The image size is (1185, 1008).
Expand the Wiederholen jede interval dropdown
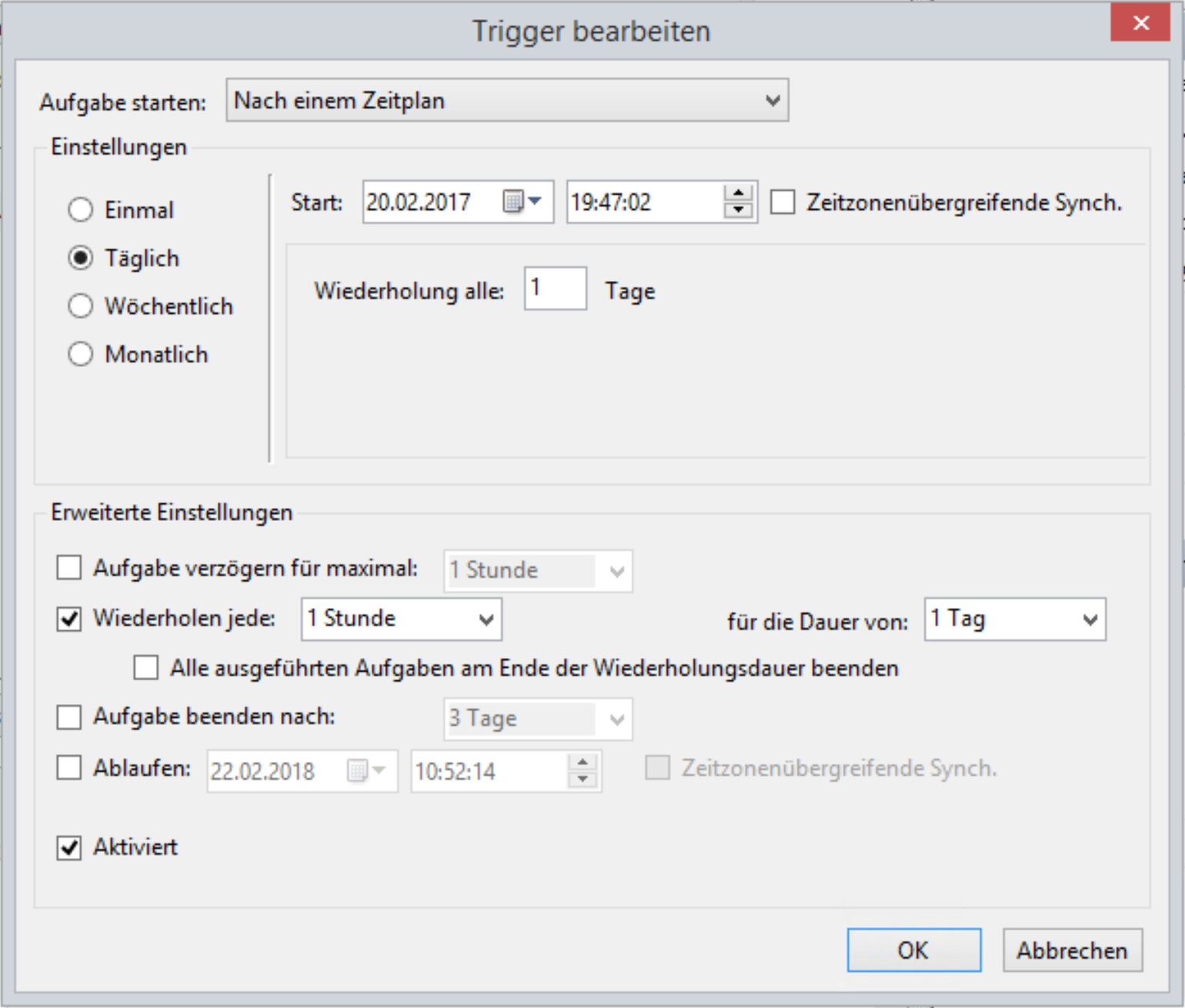click(x=402, y=619)
